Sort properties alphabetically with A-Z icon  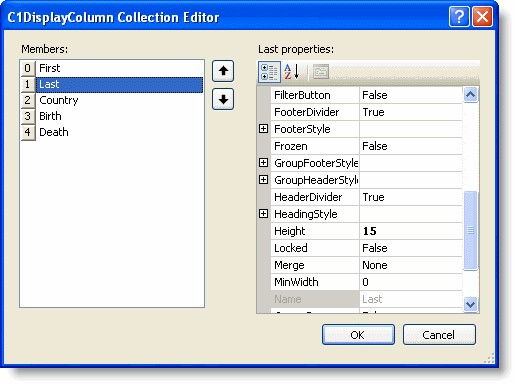(292, 72)
